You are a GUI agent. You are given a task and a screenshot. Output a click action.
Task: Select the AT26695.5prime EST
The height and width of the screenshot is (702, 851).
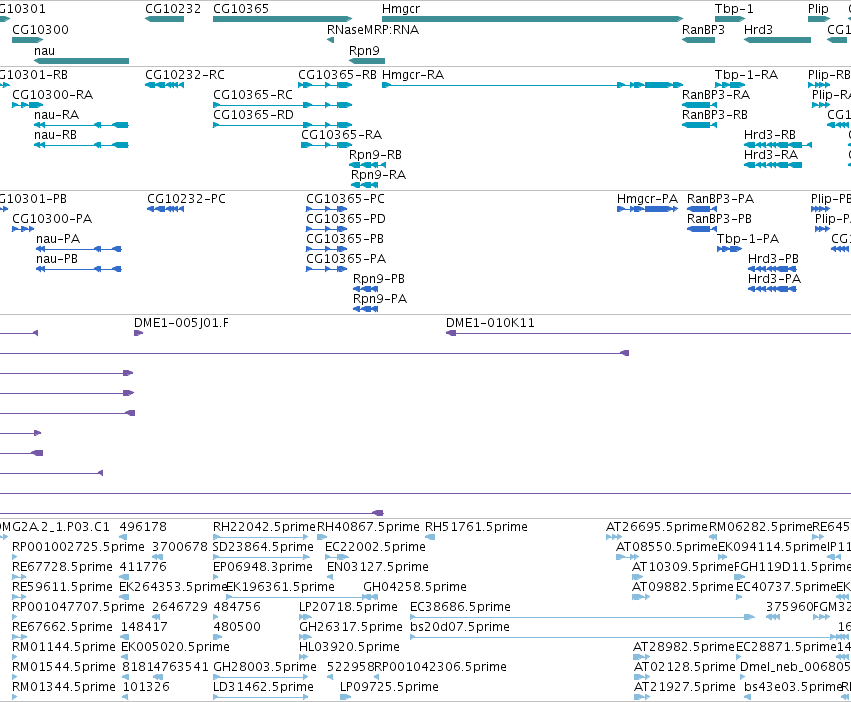[x=614, y=537]
